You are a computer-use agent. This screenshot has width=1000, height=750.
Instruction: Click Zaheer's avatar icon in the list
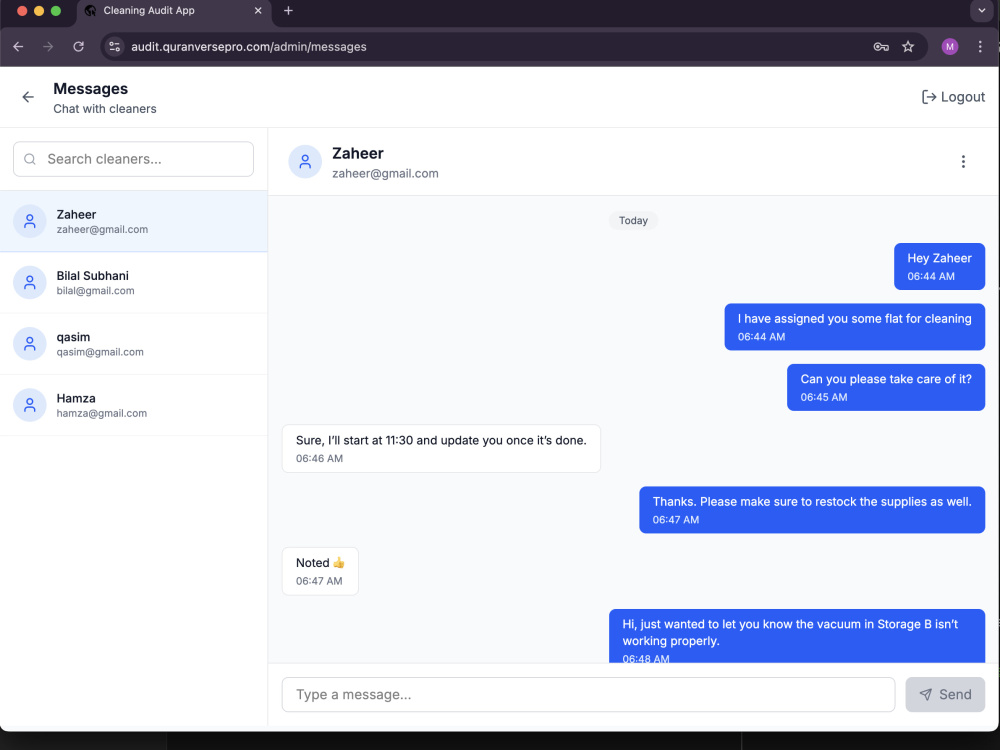click(x=30, y=221)
